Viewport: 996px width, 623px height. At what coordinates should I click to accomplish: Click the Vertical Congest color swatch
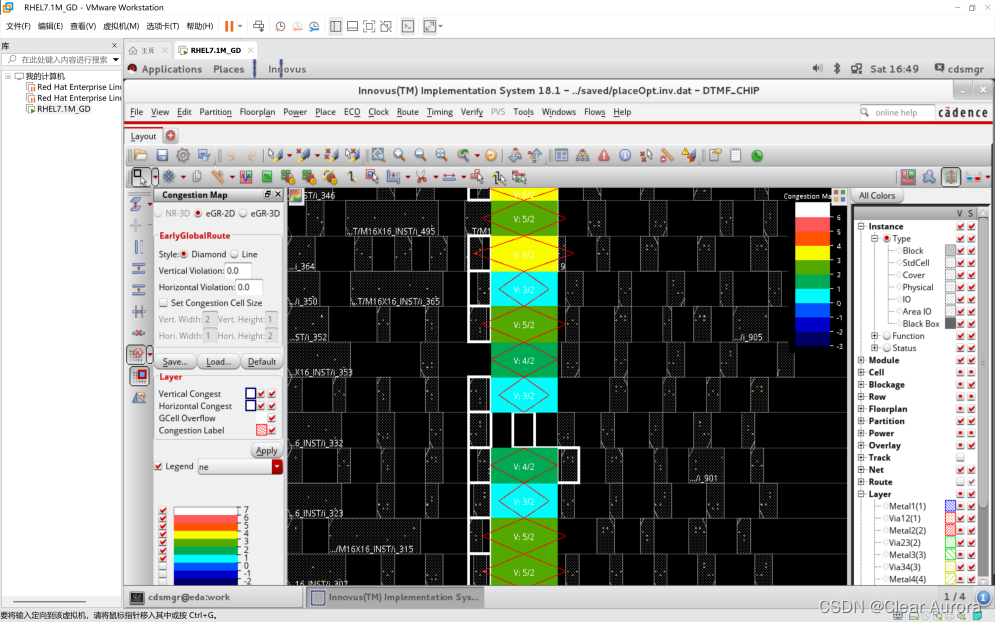(250, 394)
